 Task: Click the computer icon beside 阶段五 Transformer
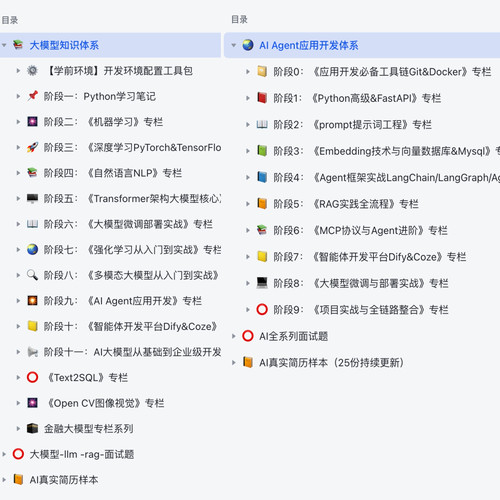[32, 198]
